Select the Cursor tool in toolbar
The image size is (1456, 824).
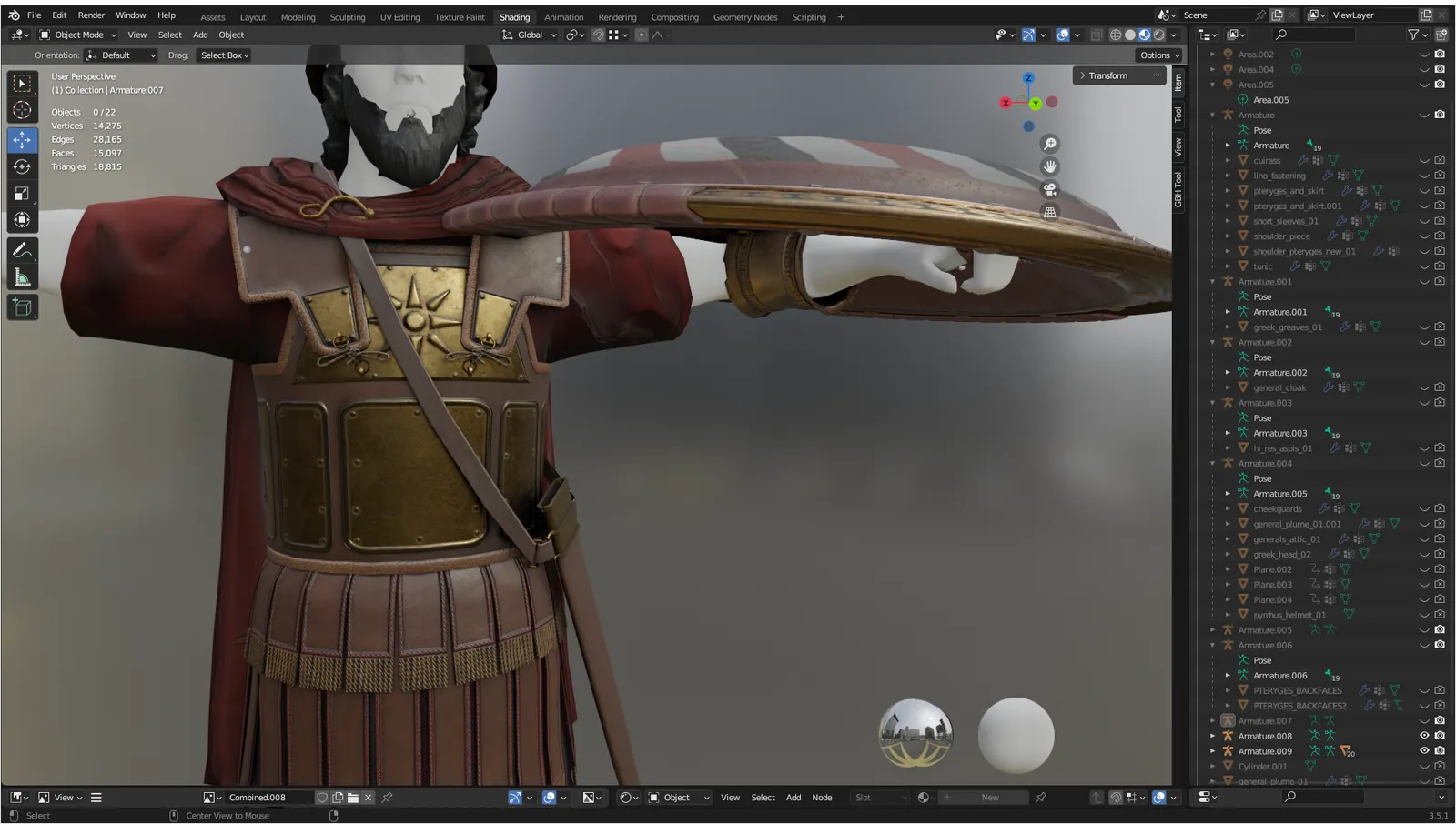(x=22, y=111)
